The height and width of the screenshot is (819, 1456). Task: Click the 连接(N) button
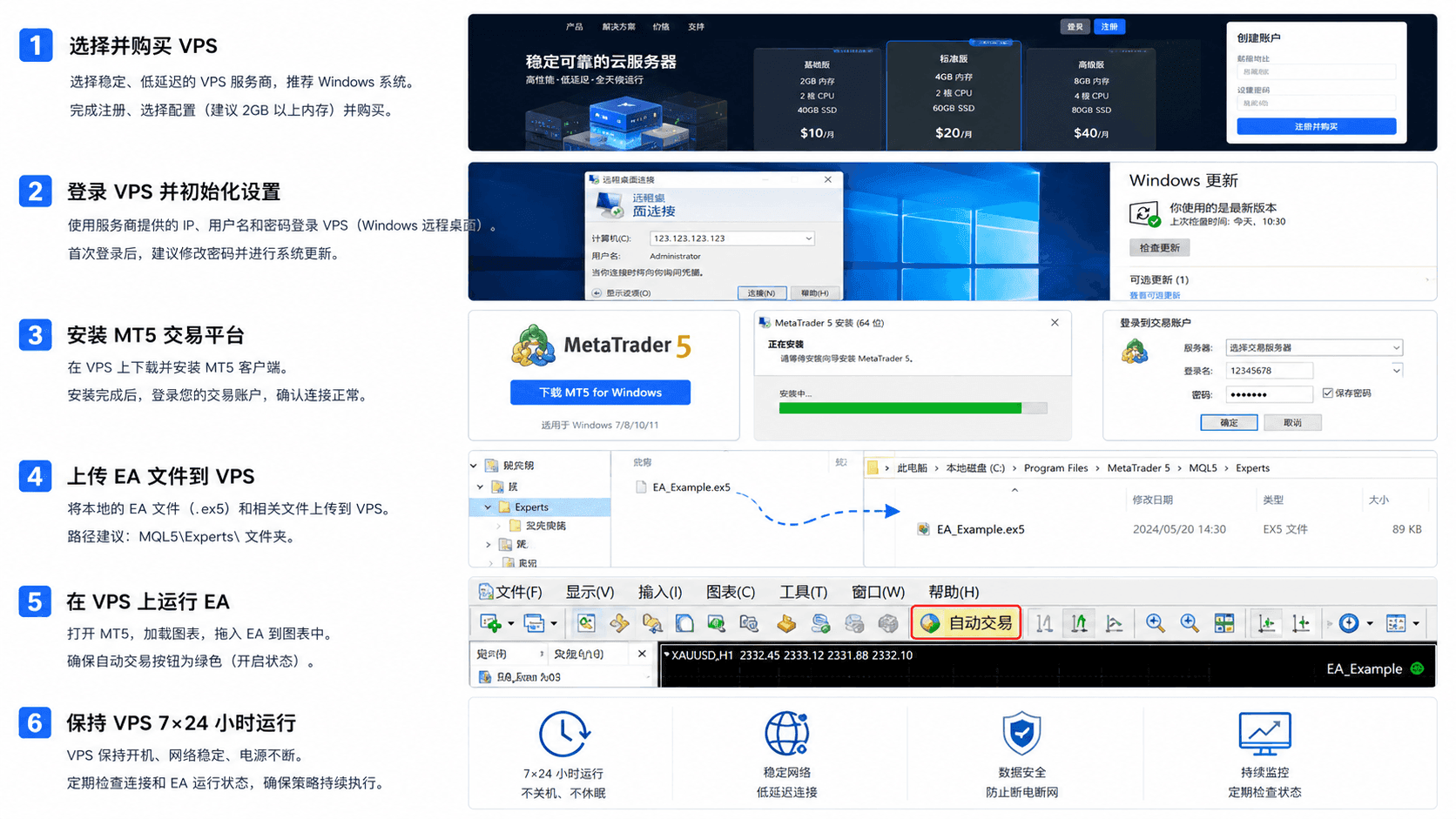click(762, 293)
